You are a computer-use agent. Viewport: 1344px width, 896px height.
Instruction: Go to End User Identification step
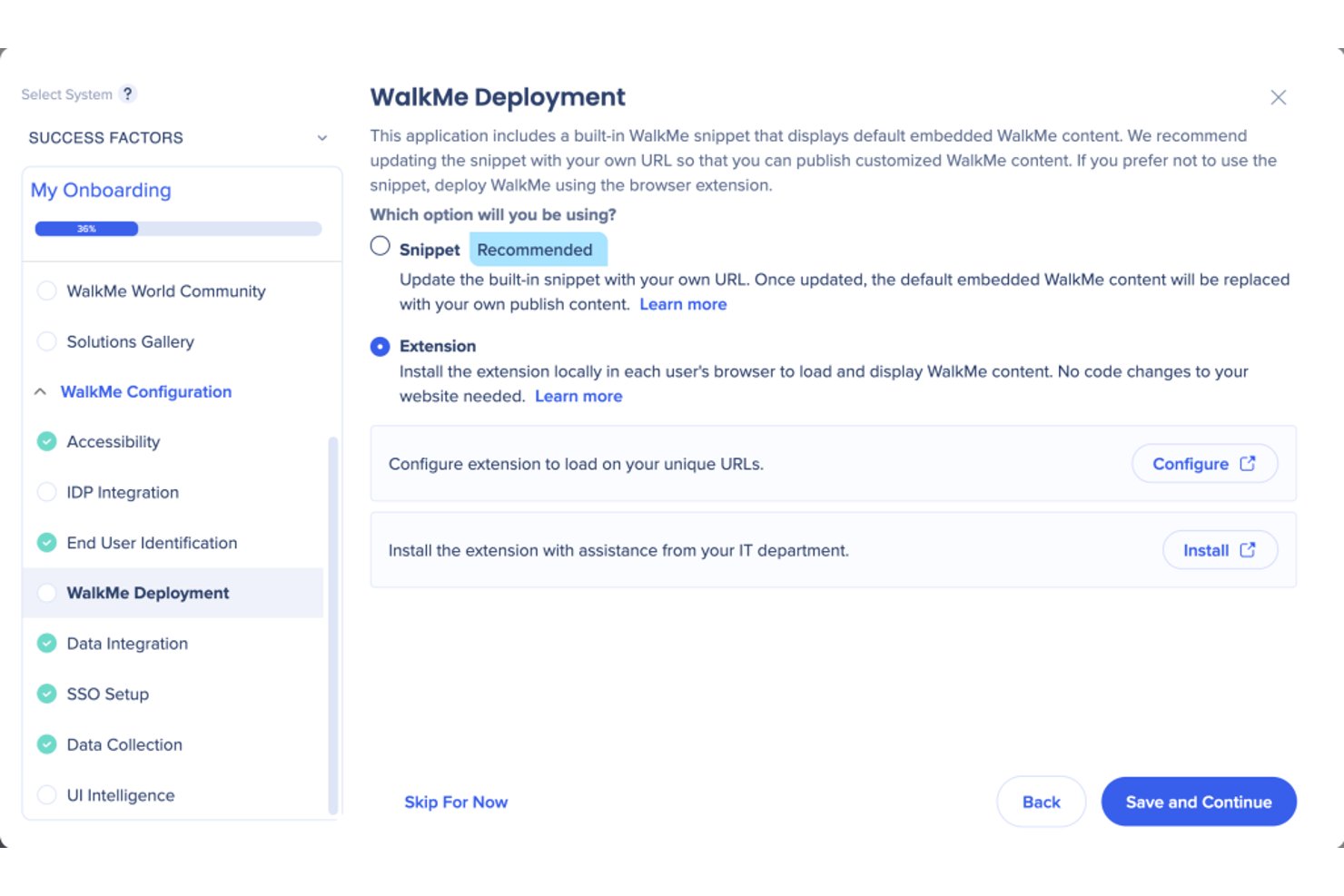[152, 543]
